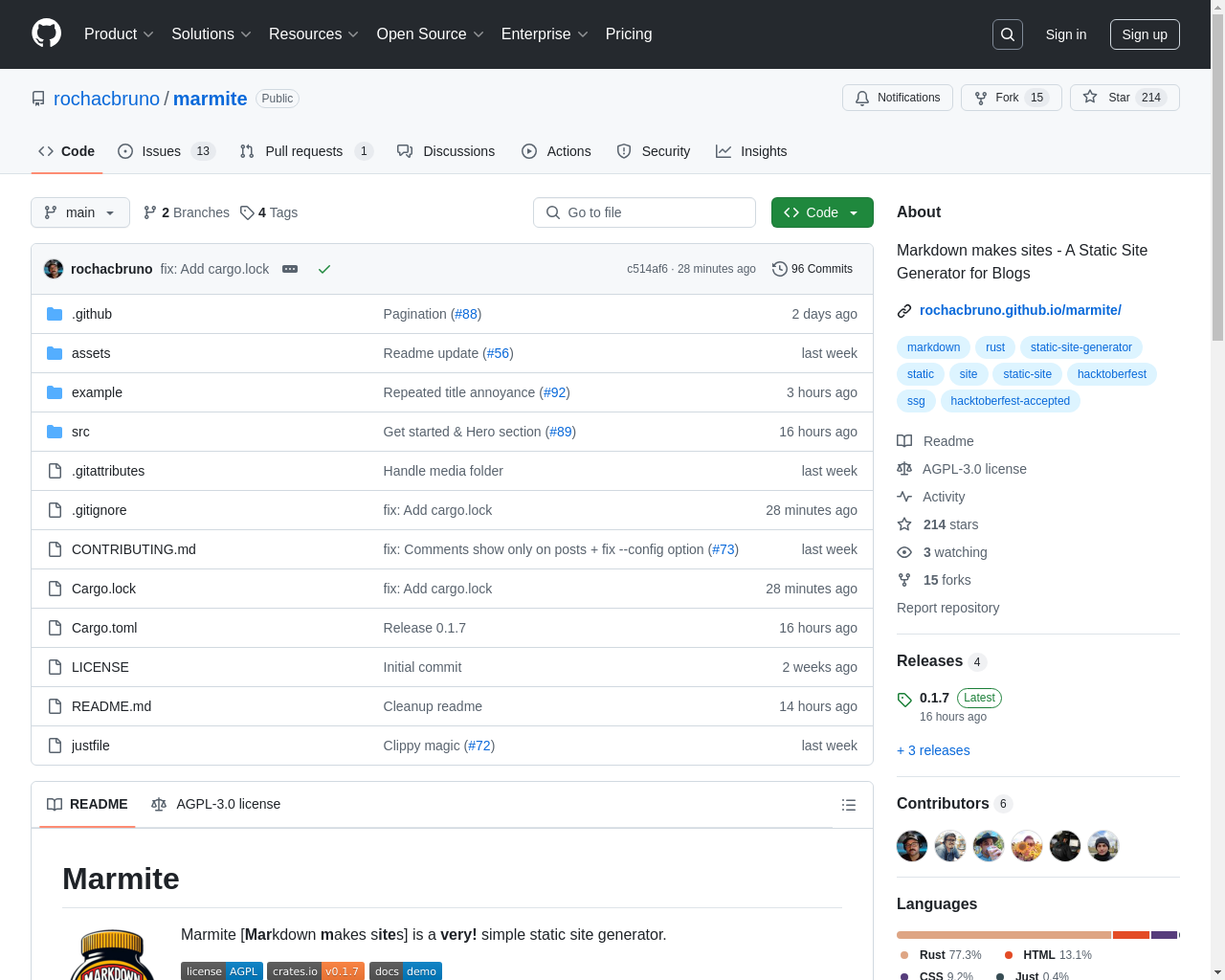Click the LICENSE file icon

pyautogui.click(x=55, y=667)
